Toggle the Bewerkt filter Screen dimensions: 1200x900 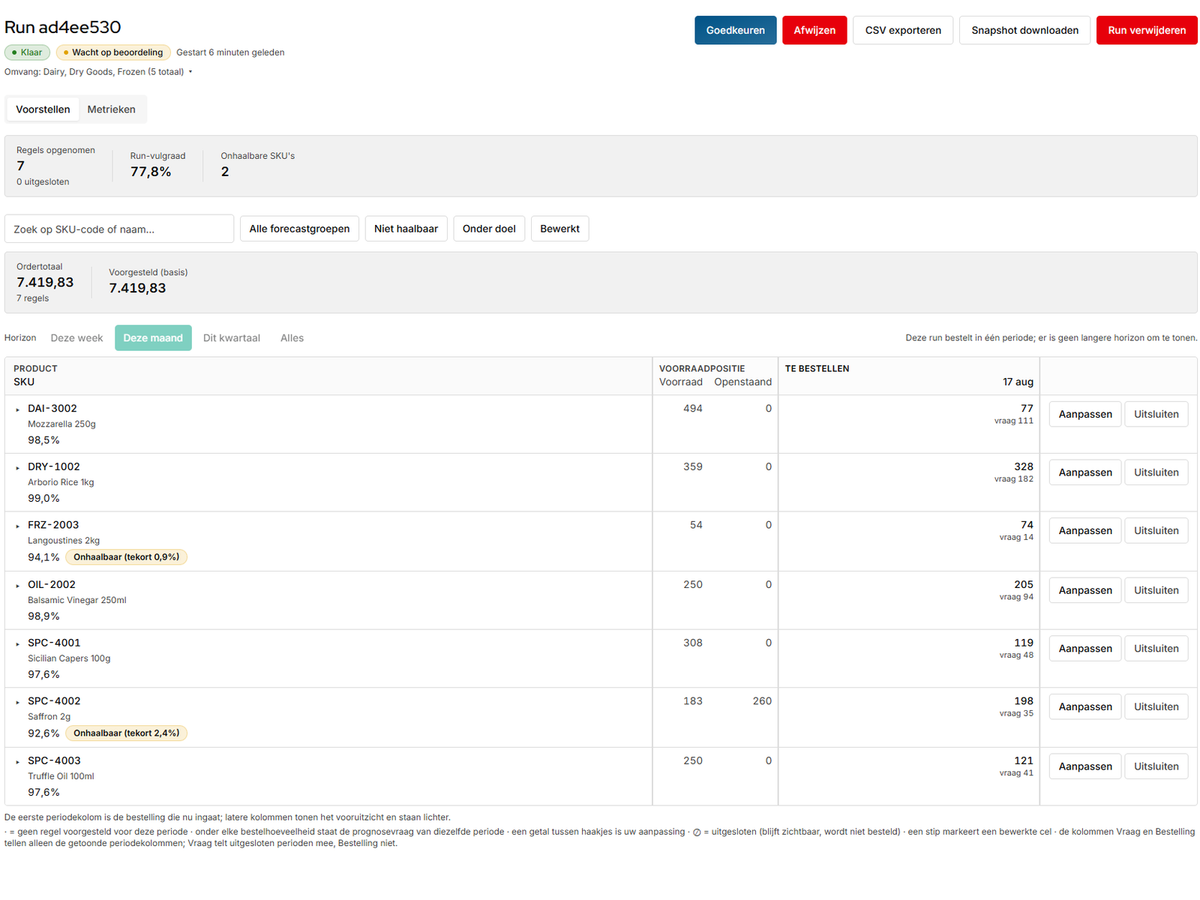(560, 229)
